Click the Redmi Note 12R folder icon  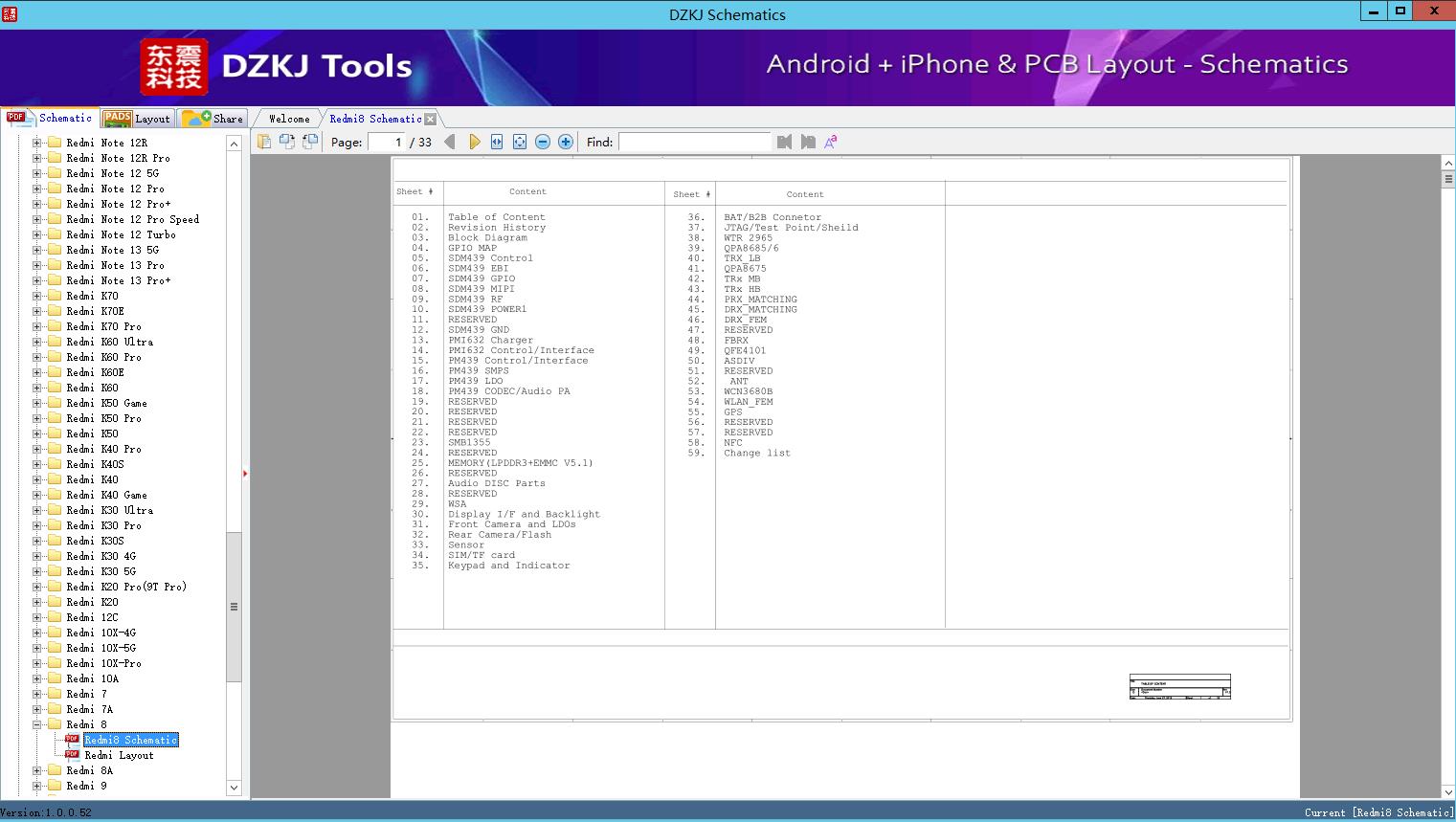tap(55, 143)
